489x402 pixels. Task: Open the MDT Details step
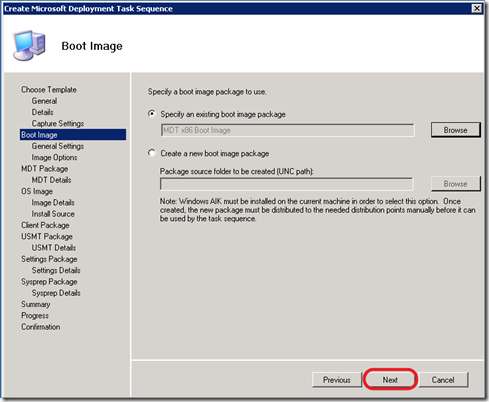click(x=51, y=180)
